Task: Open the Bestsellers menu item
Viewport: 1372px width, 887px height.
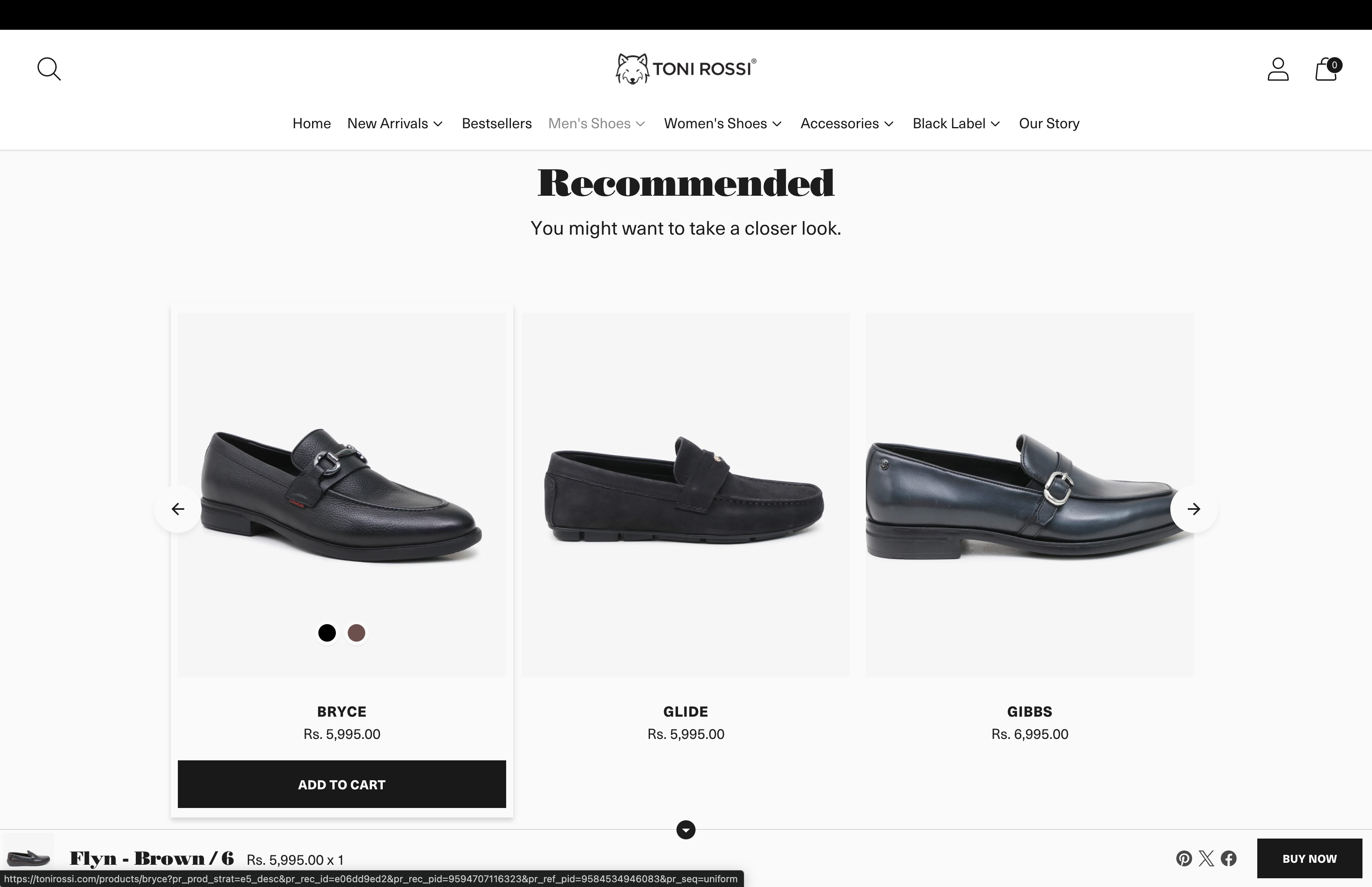Action: pos(496,124)
